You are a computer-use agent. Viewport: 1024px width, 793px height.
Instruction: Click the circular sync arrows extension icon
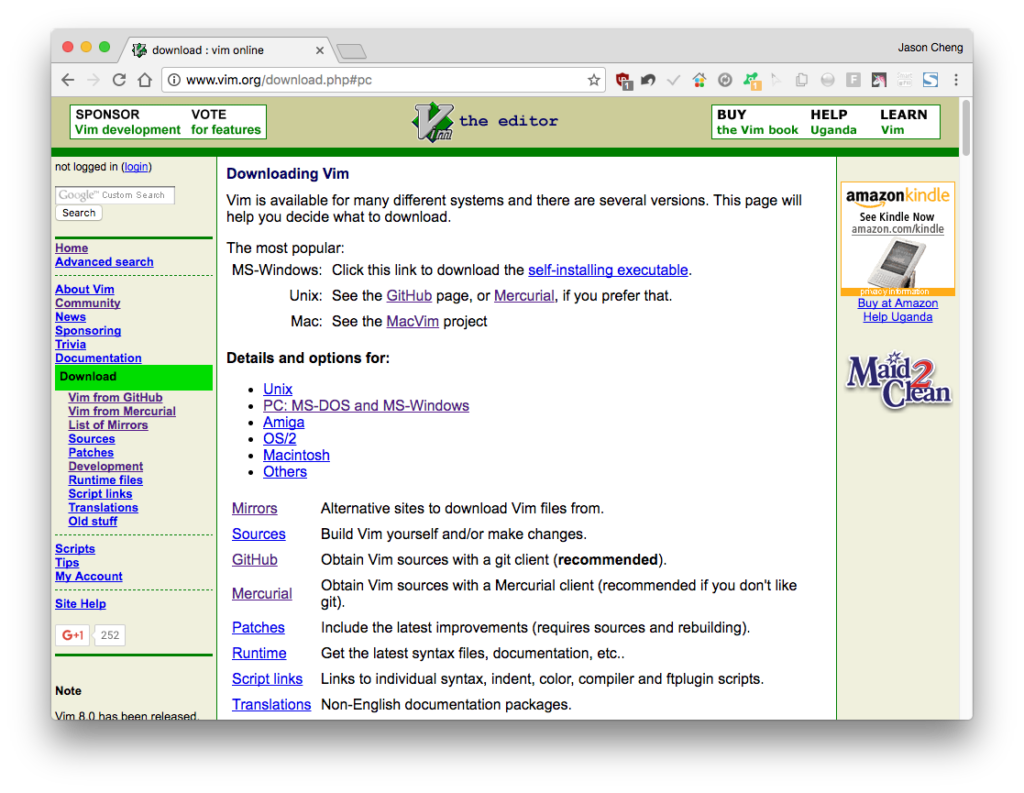[x=724, y=80]
